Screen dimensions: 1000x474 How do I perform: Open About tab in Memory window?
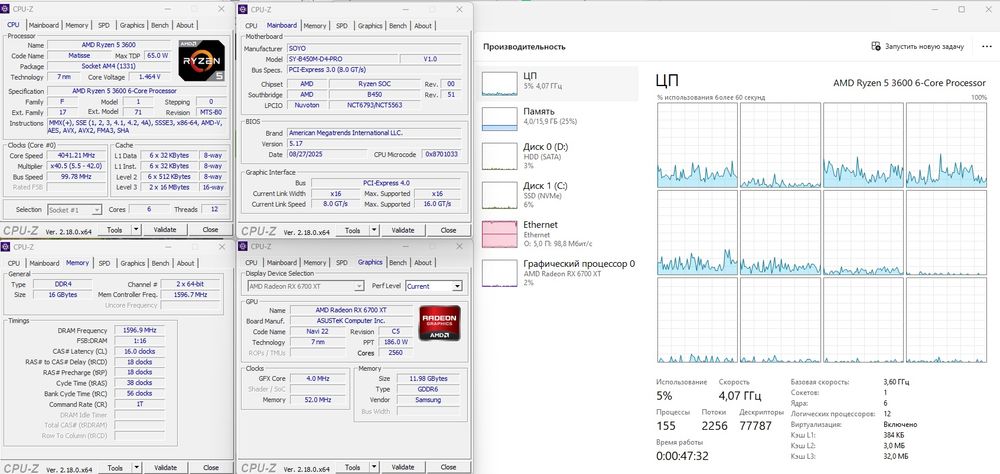click(x=186, y=263)
